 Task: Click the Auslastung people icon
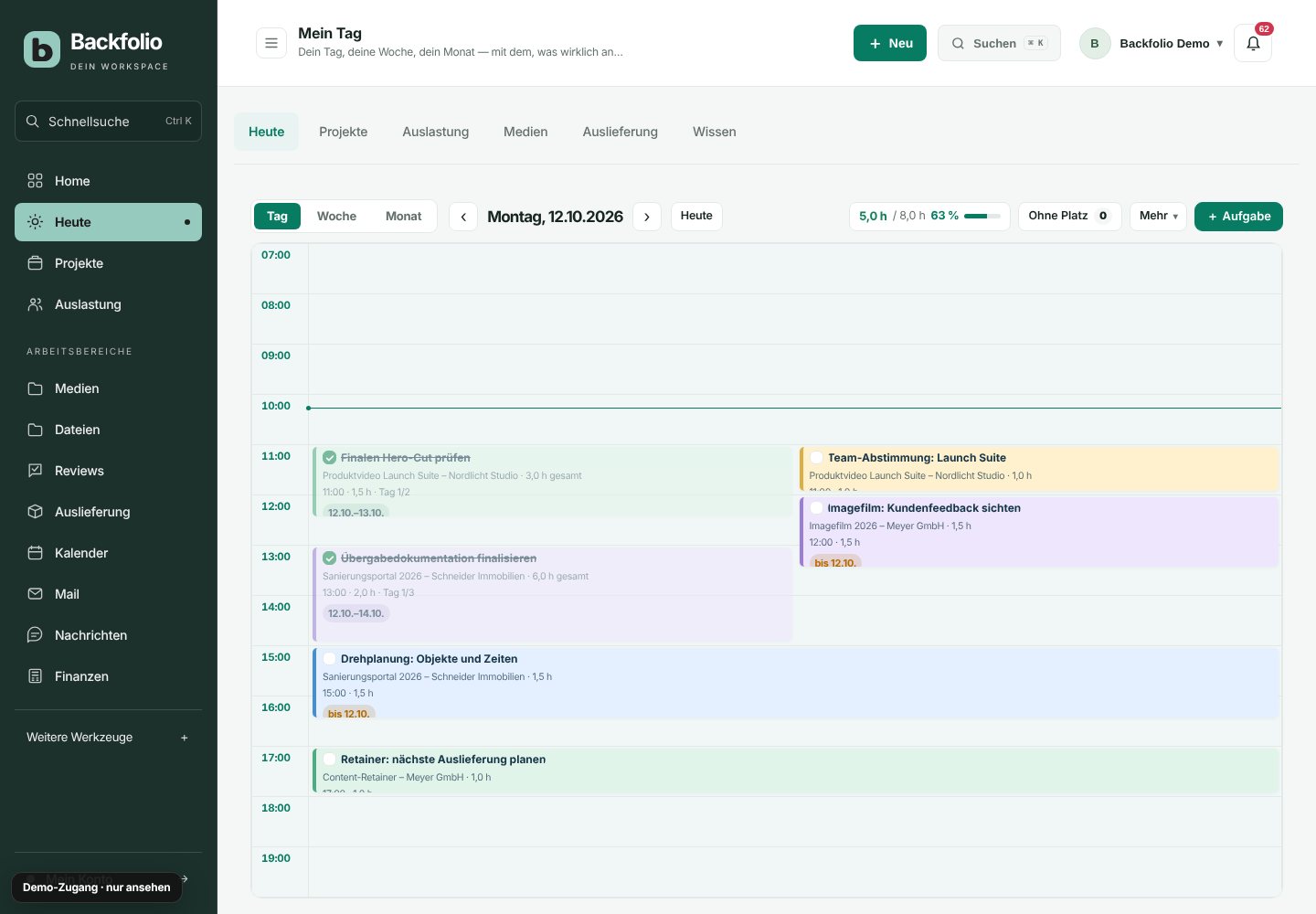(x=36, y=304)
